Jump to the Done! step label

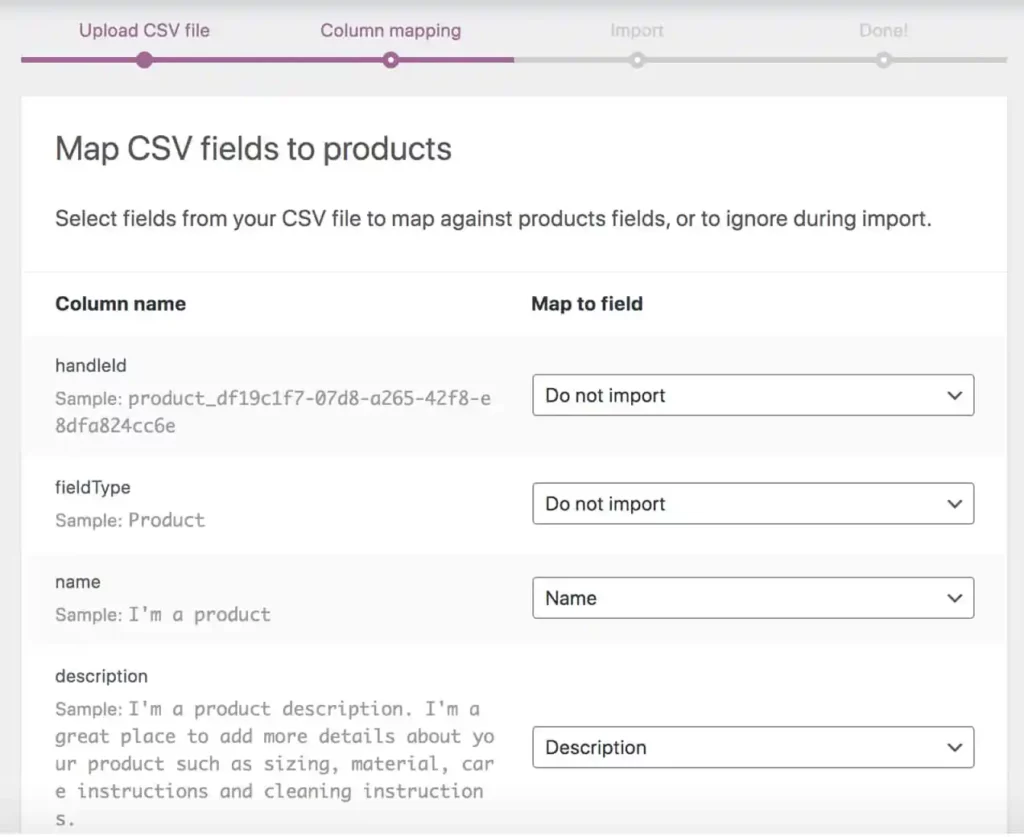point(883,31)
